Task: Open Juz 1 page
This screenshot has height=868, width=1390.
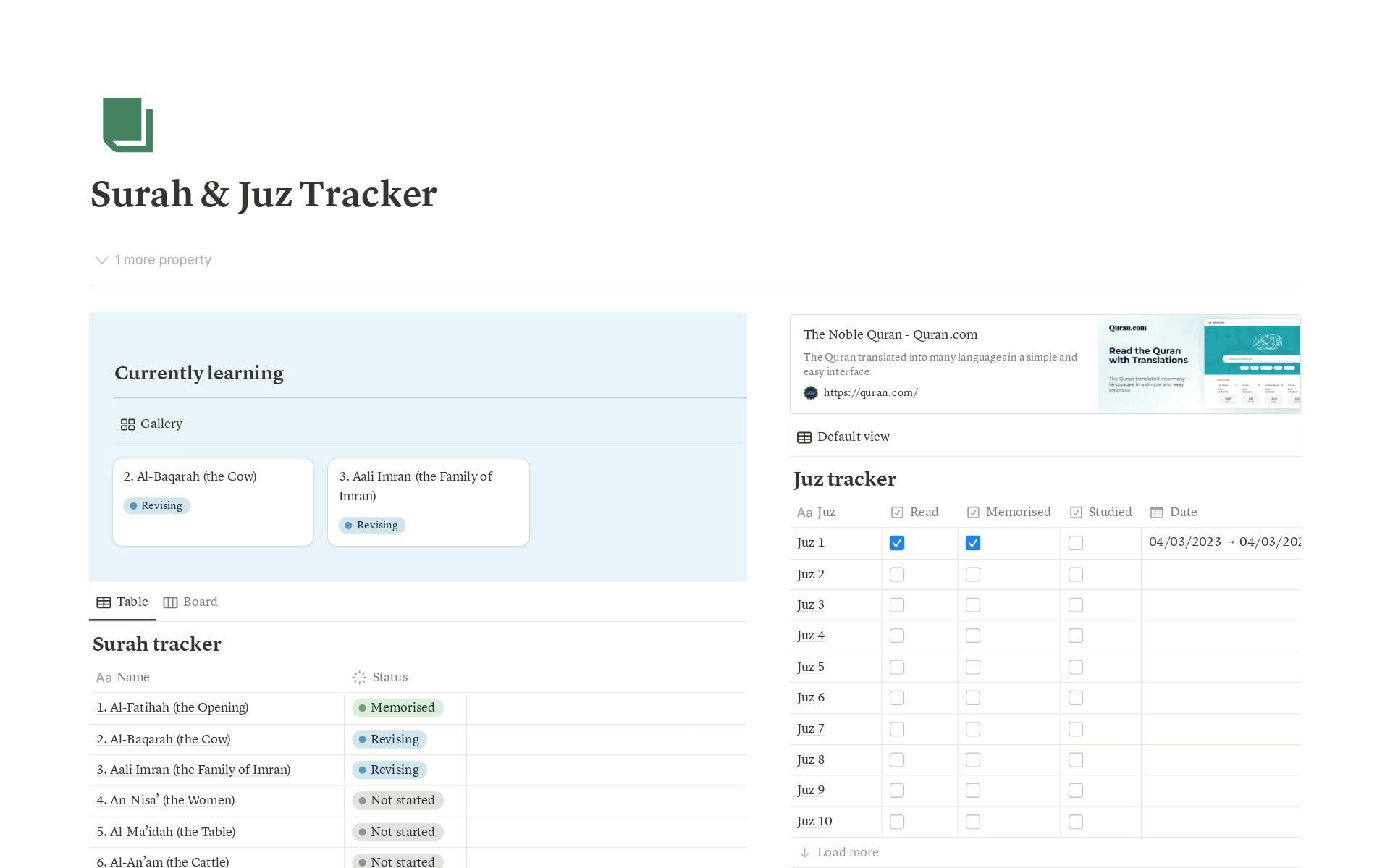Action: pos(811,543)
